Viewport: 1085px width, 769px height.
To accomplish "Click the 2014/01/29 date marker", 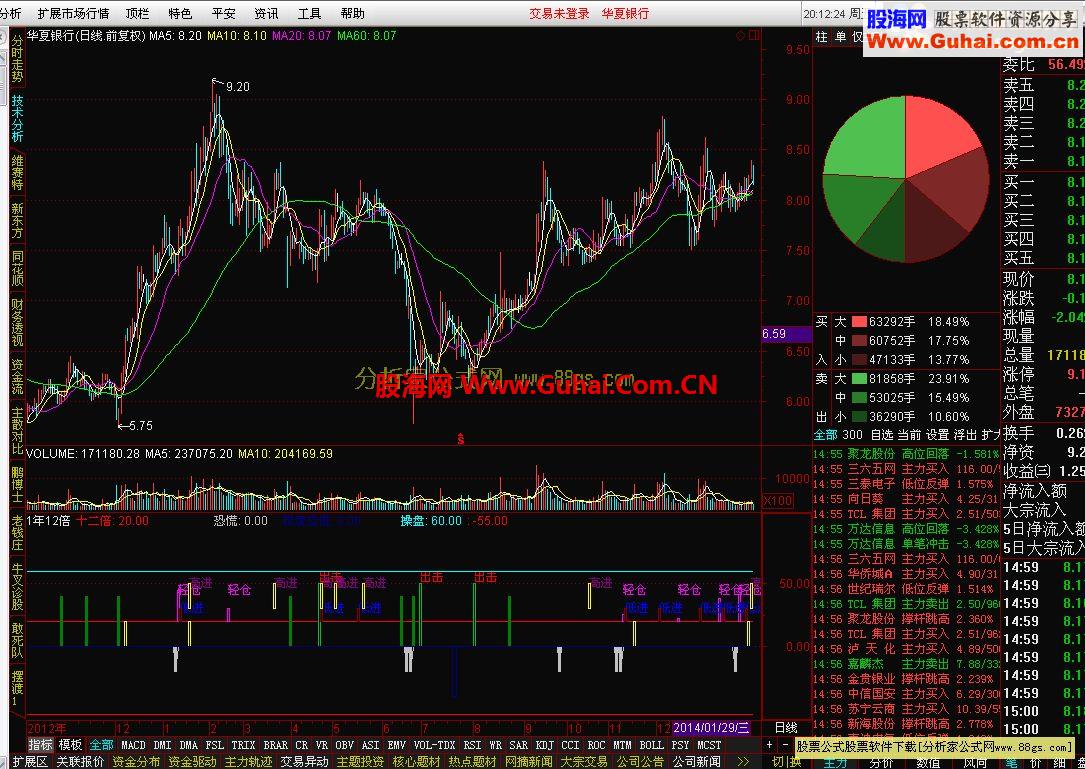I will point(711,727).
